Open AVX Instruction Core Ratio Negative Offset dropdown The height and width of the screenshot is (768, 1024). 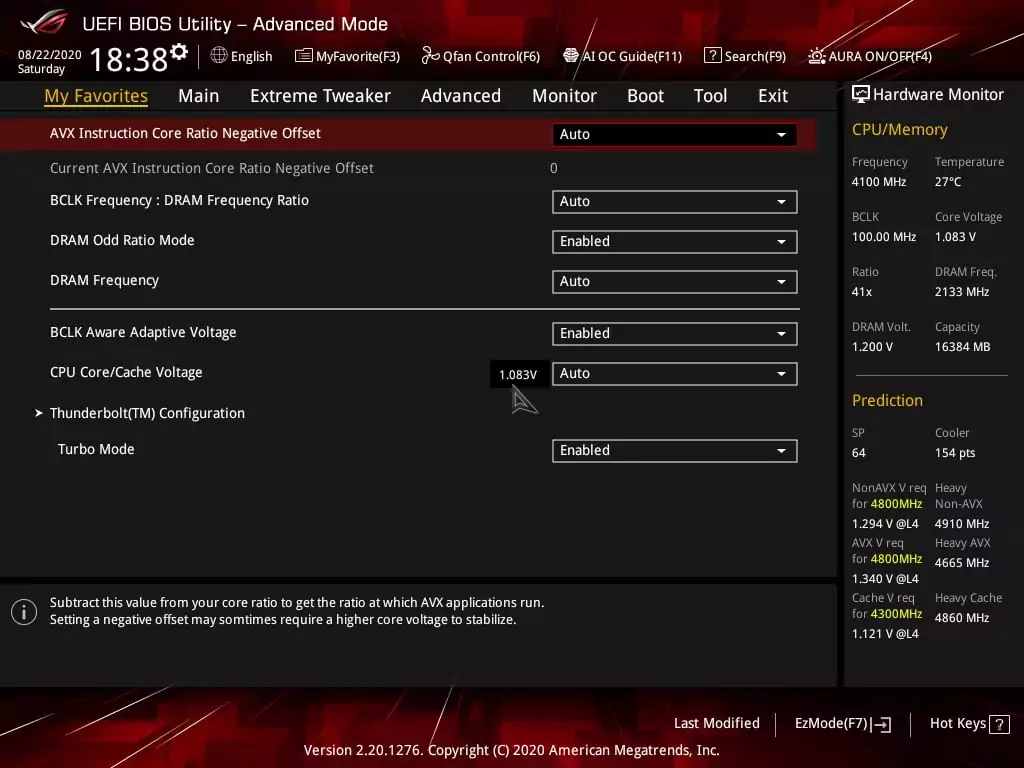tap(674, 134)
